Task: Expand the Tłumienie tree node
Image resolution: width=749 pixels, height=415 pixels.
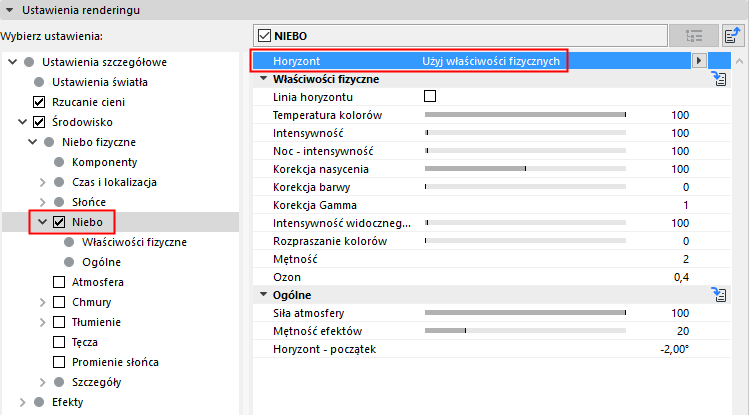Action: point(43,322)
